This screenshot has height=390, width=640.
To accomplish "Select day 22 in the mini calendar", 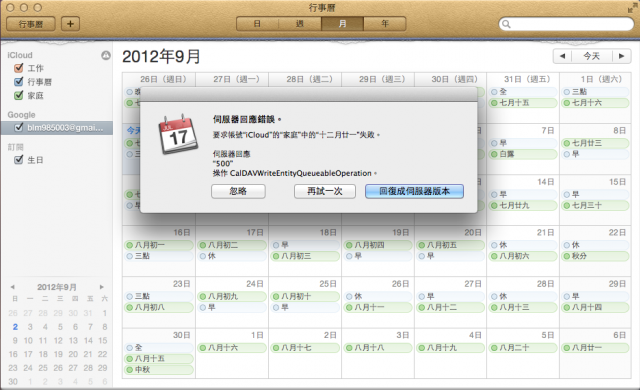I will click(102, 354).
